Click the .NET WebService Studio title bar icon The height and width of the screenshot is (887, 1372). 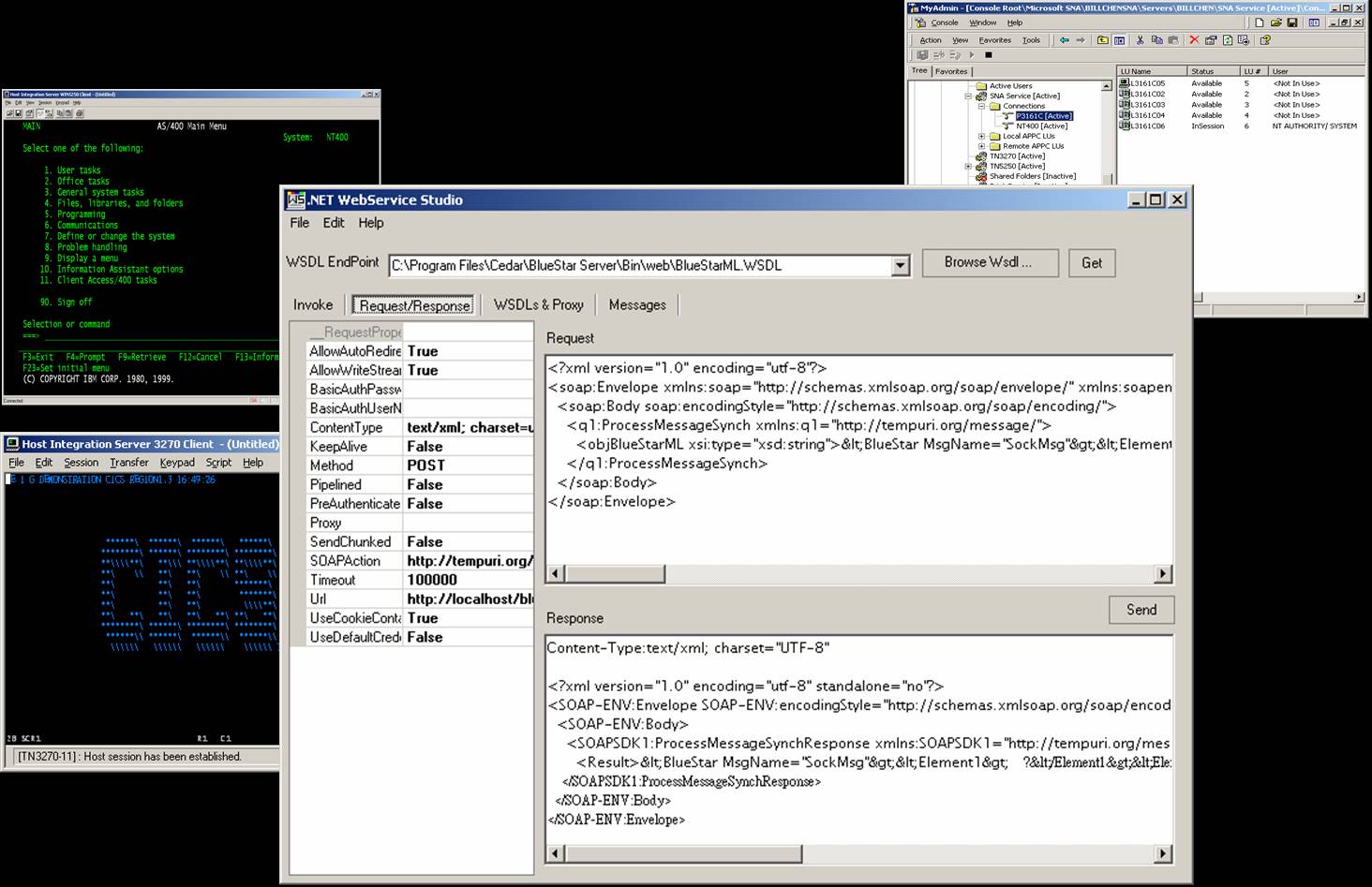(296, 200)
